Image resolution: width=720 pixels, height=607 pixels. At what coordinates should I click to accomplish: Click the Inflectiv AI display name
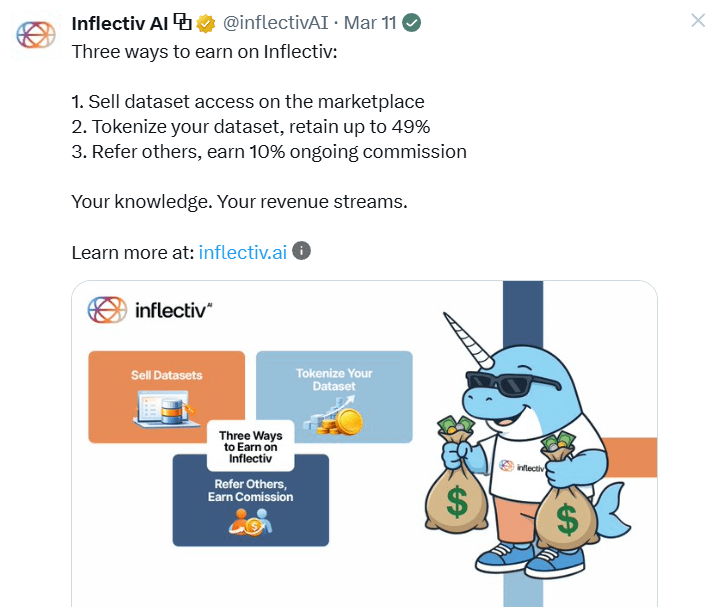120,23
